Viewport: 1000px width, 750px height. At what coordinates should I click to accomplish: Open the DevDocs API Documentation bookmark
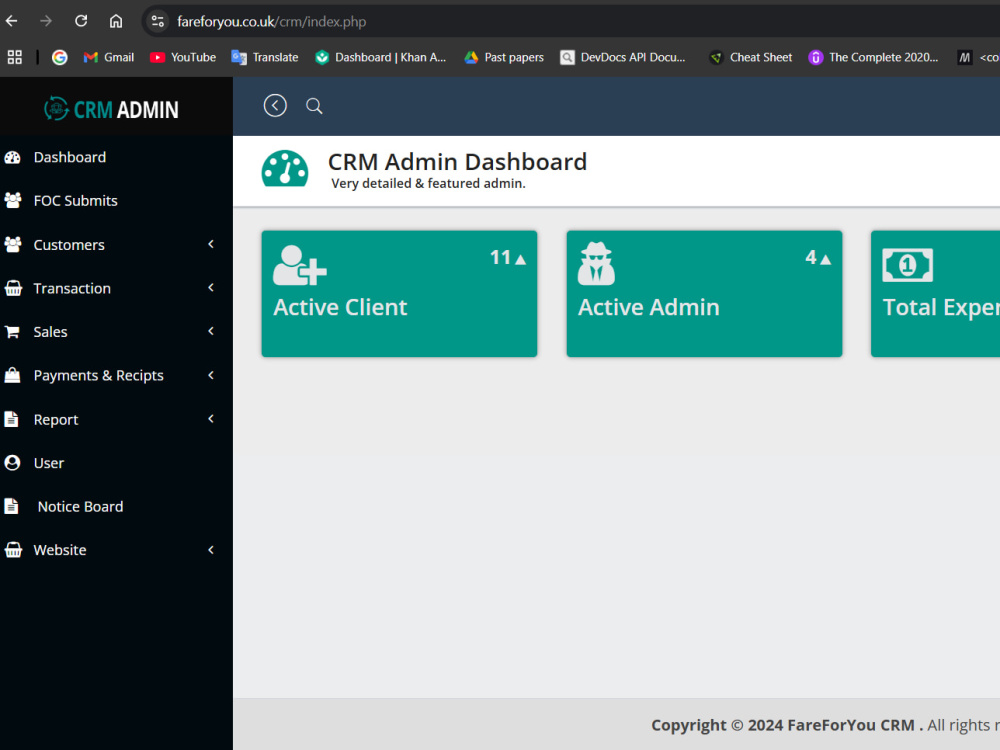pyautogui.click(x=622, y=57)
